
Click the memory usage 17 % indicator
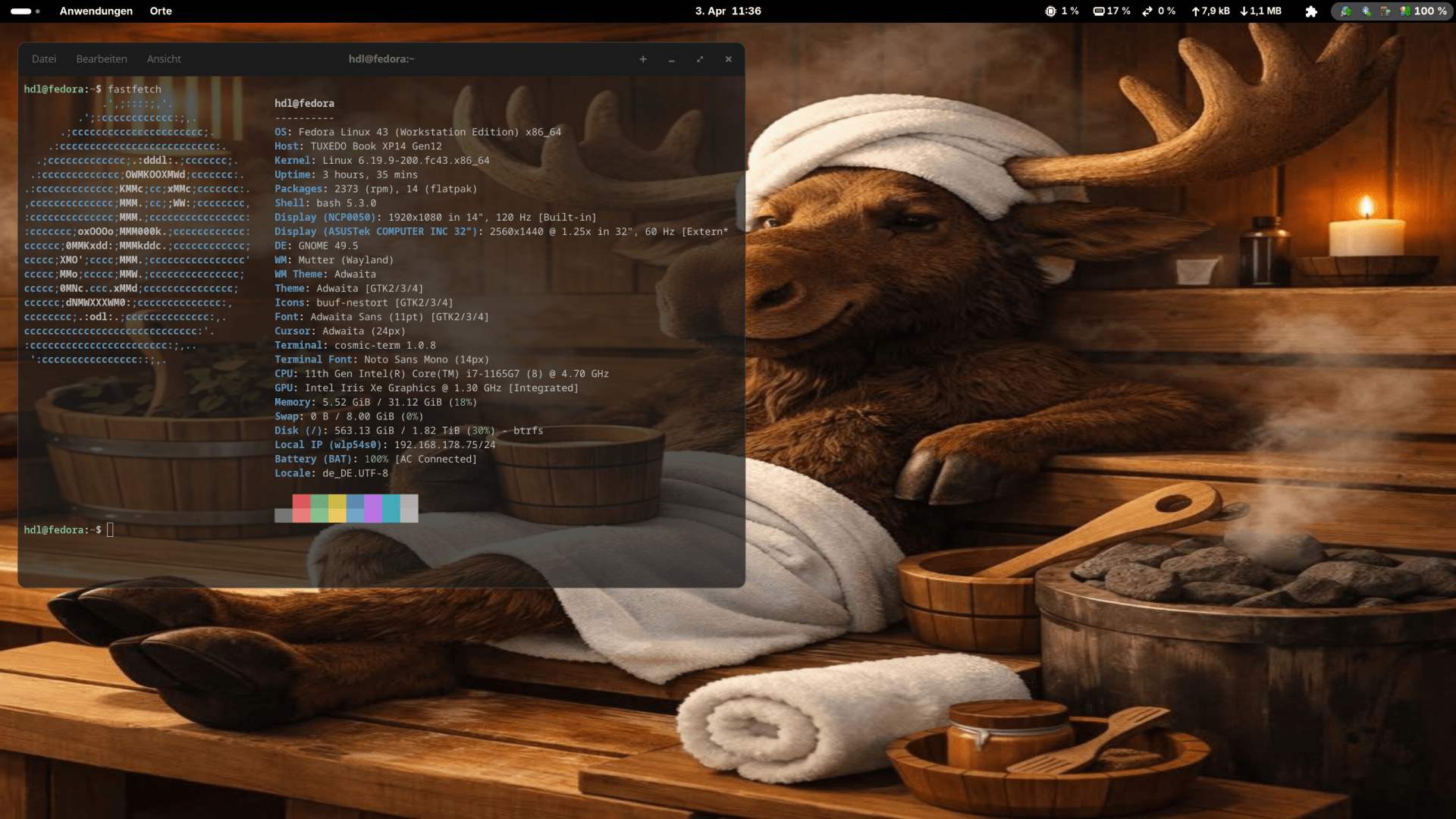1112,11
